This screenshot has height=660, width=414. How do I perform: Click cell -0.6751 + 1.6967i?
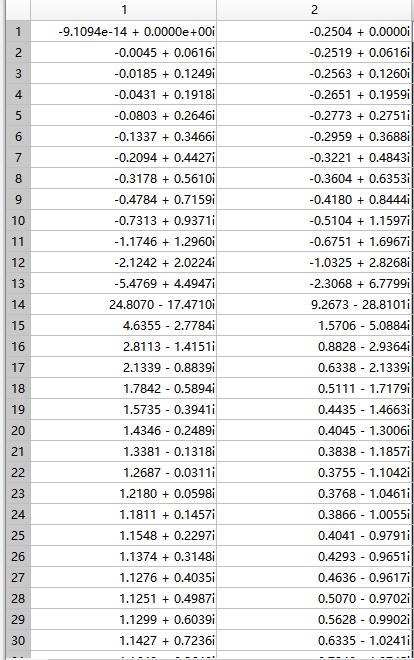pos(314,241)
